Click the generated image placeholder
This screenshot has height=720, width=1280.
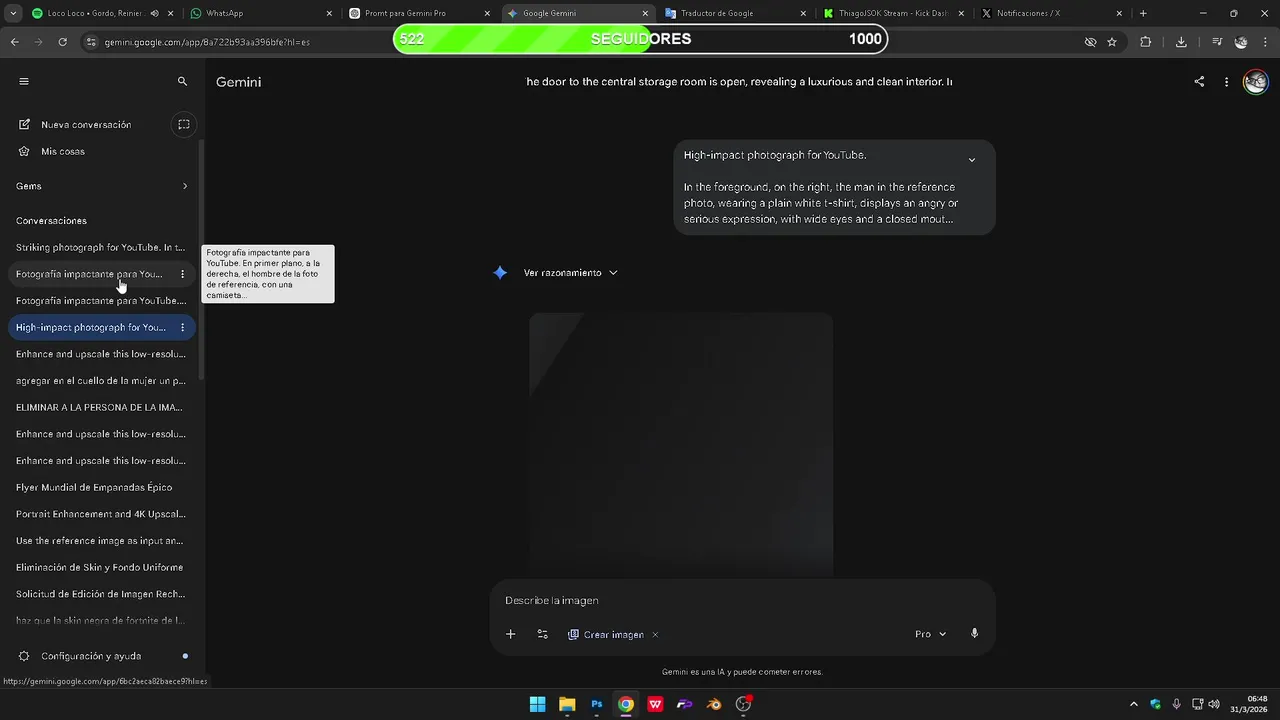681,445
